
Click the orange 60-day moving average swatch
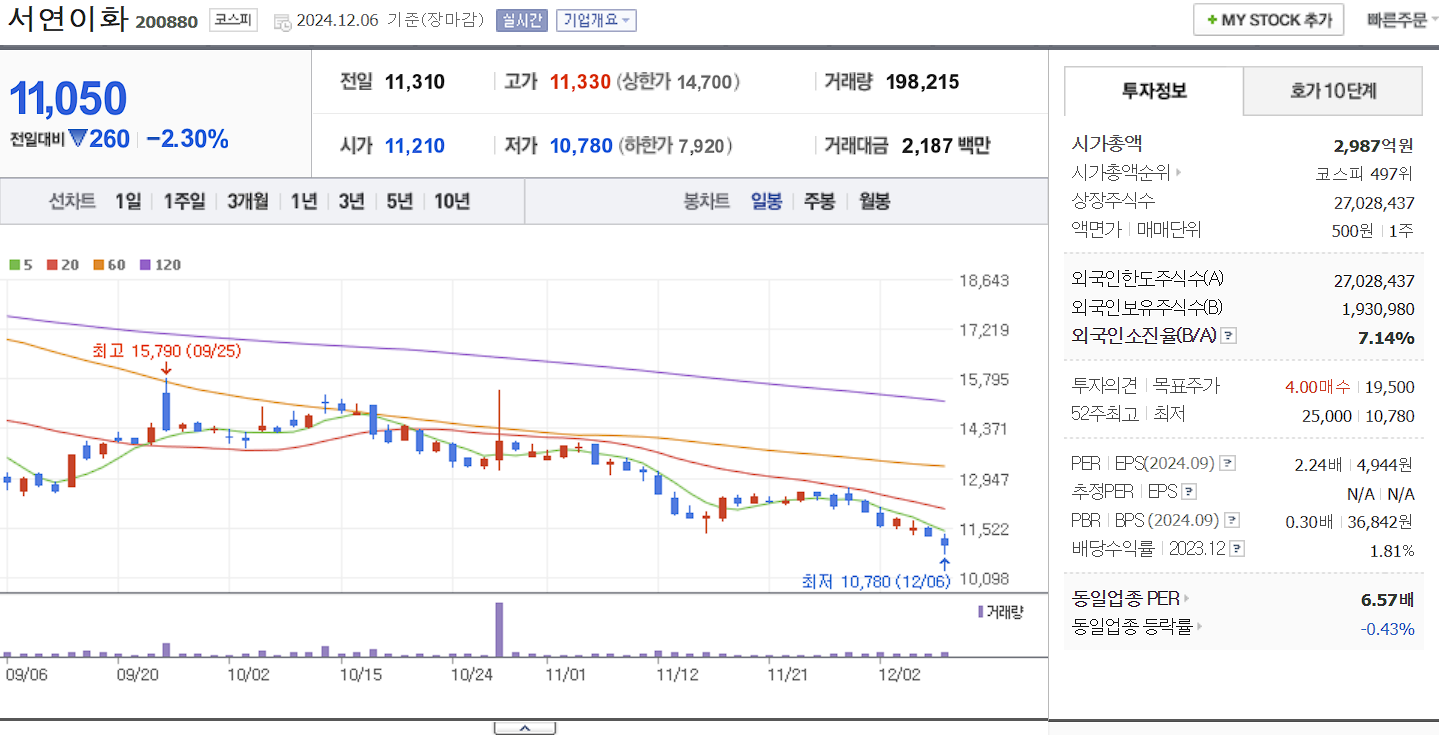[x=99, y=265]
